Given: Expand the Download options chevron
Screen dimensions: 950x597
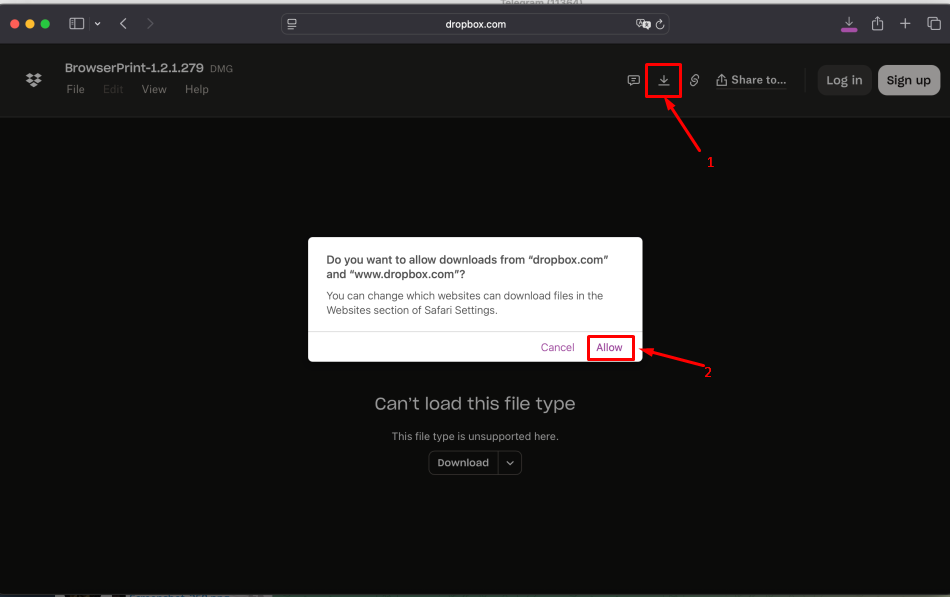Looking at the screenshot, I should tap(510, 462).
